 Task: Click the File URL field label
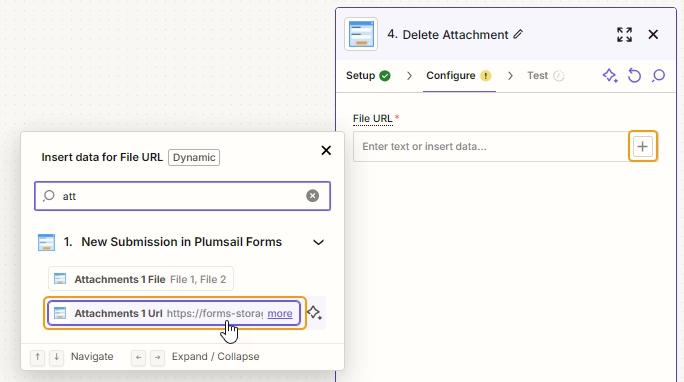pyautogui.click(x=373, y=119)
